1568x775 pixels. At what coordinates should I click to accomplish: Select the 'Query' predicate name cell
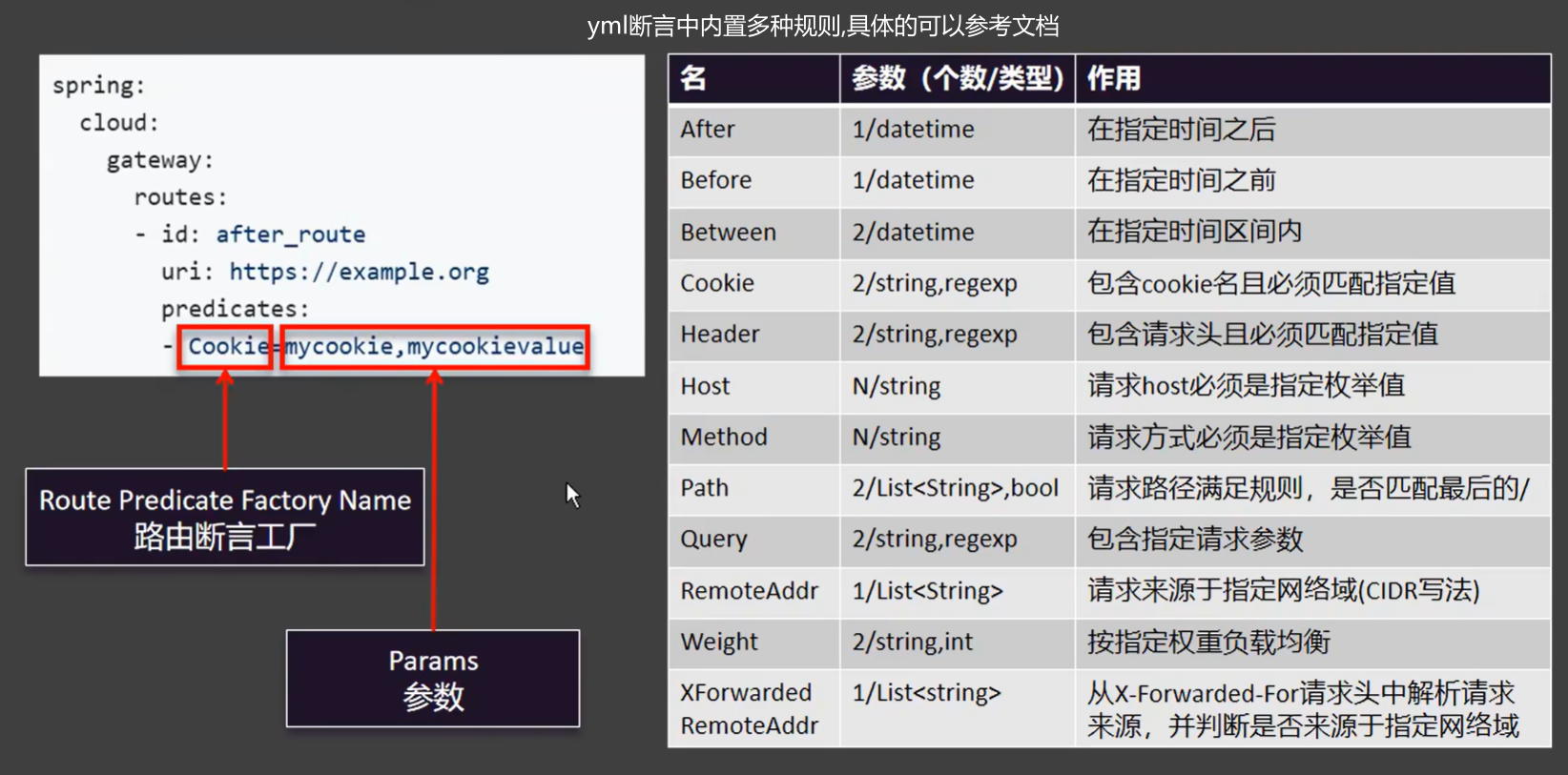click(753, 540)
